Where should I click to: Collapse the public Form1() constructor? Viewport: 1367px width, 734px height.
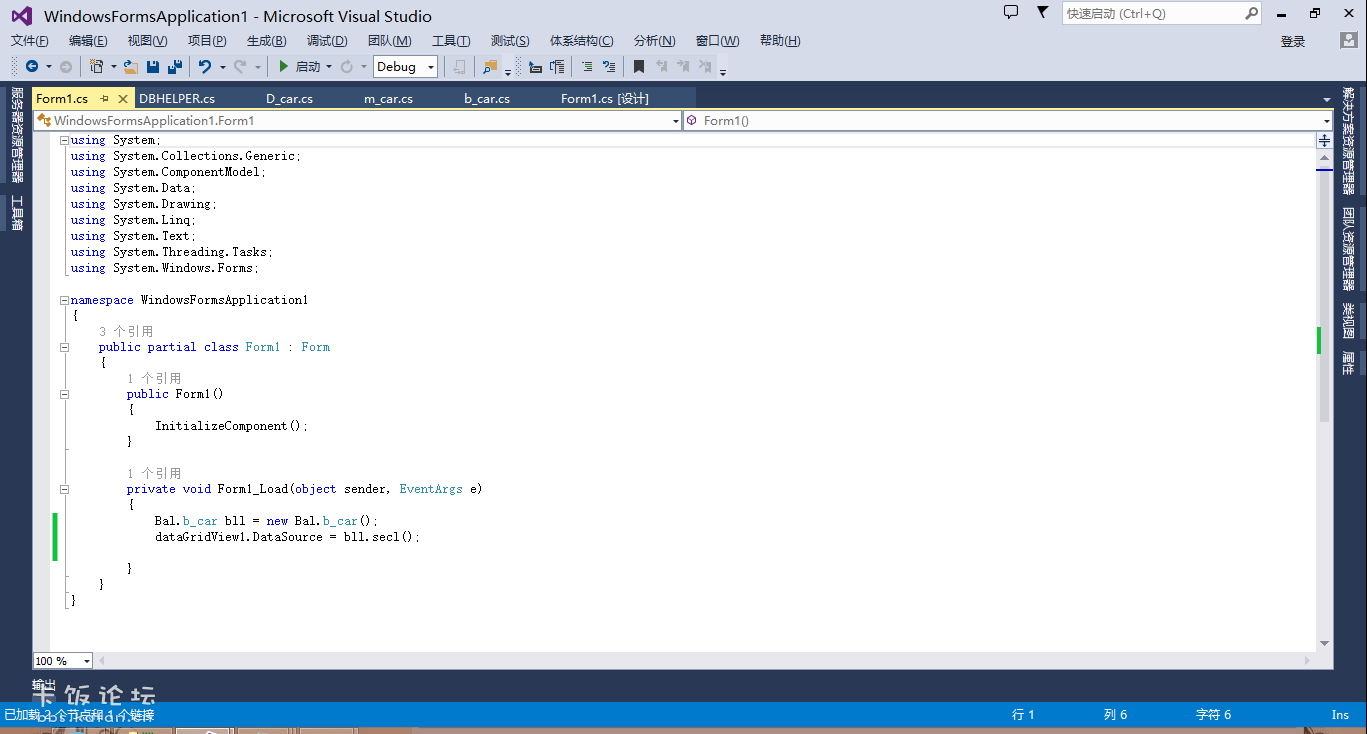[x=64, y=394]
